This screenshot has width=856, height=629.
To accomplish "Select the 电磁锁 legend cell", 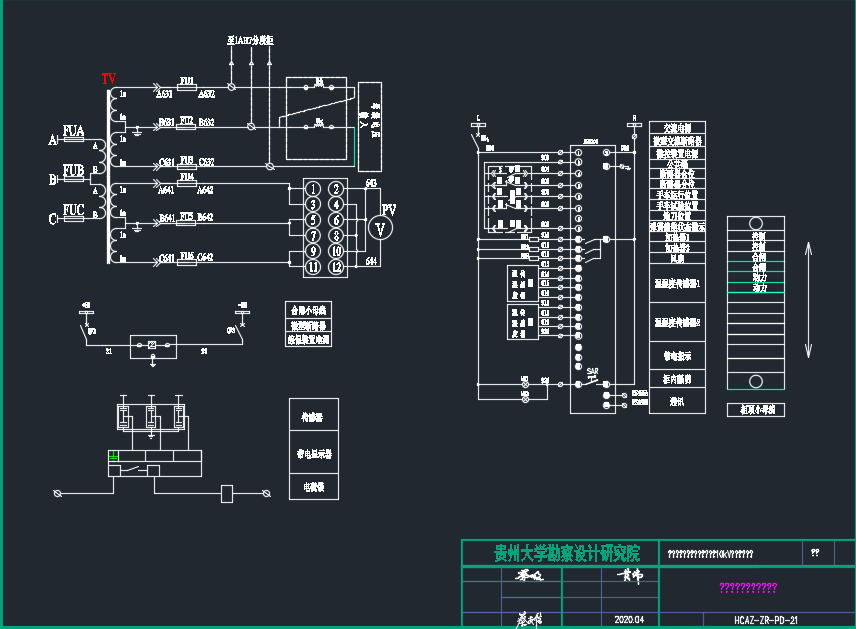I will [314, 487].
